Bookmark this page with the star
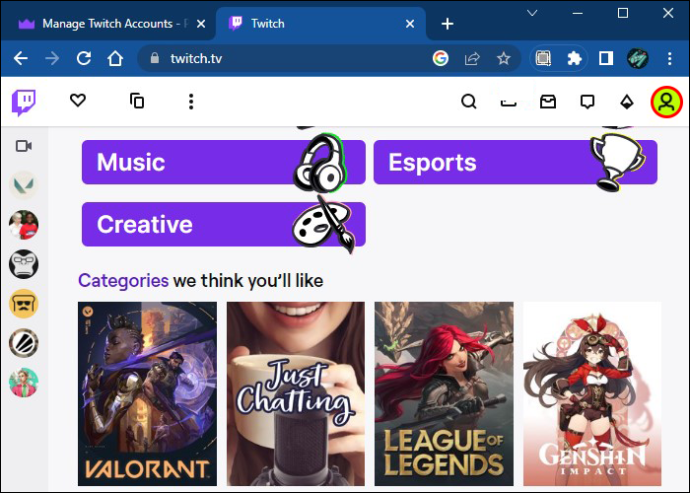690x493 pixels. [503, 58]
